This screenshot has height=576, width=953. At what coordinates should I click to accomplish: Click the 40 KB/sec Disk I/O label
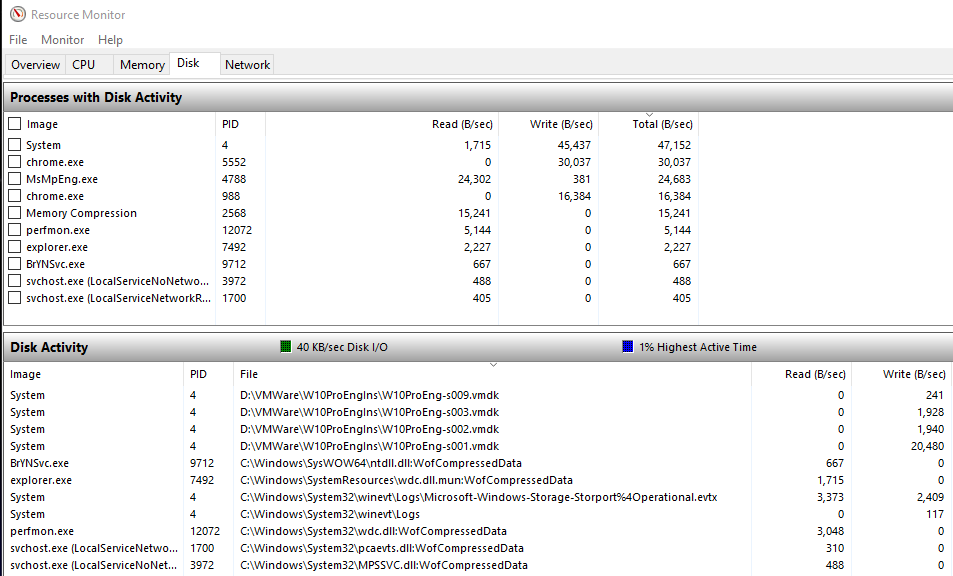click(x=342, y=347)
